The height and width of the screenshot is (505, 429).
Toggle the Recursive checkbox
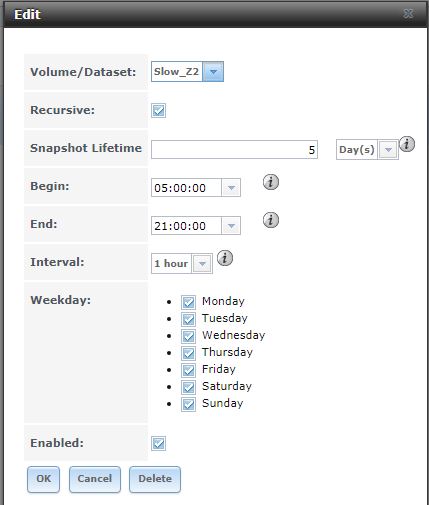[x=158, y=110]
